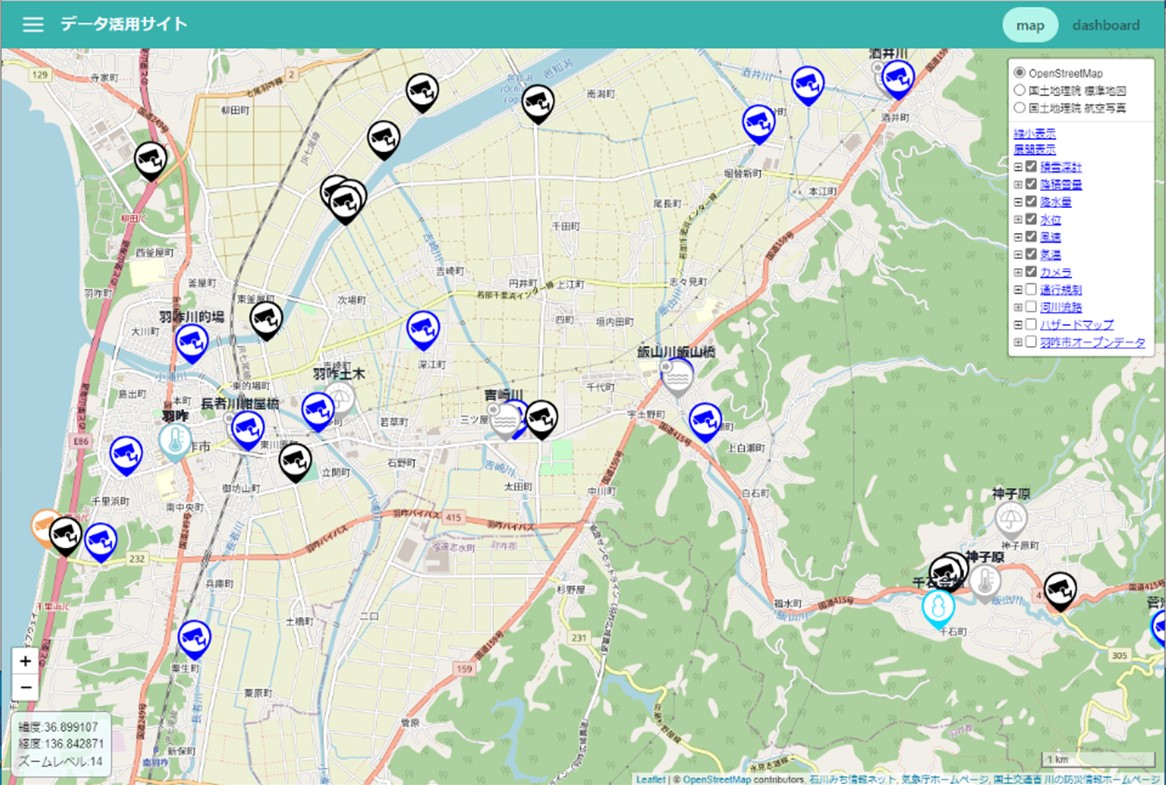Click the 縮小表示 link in layer panel

click(1034, 133)
